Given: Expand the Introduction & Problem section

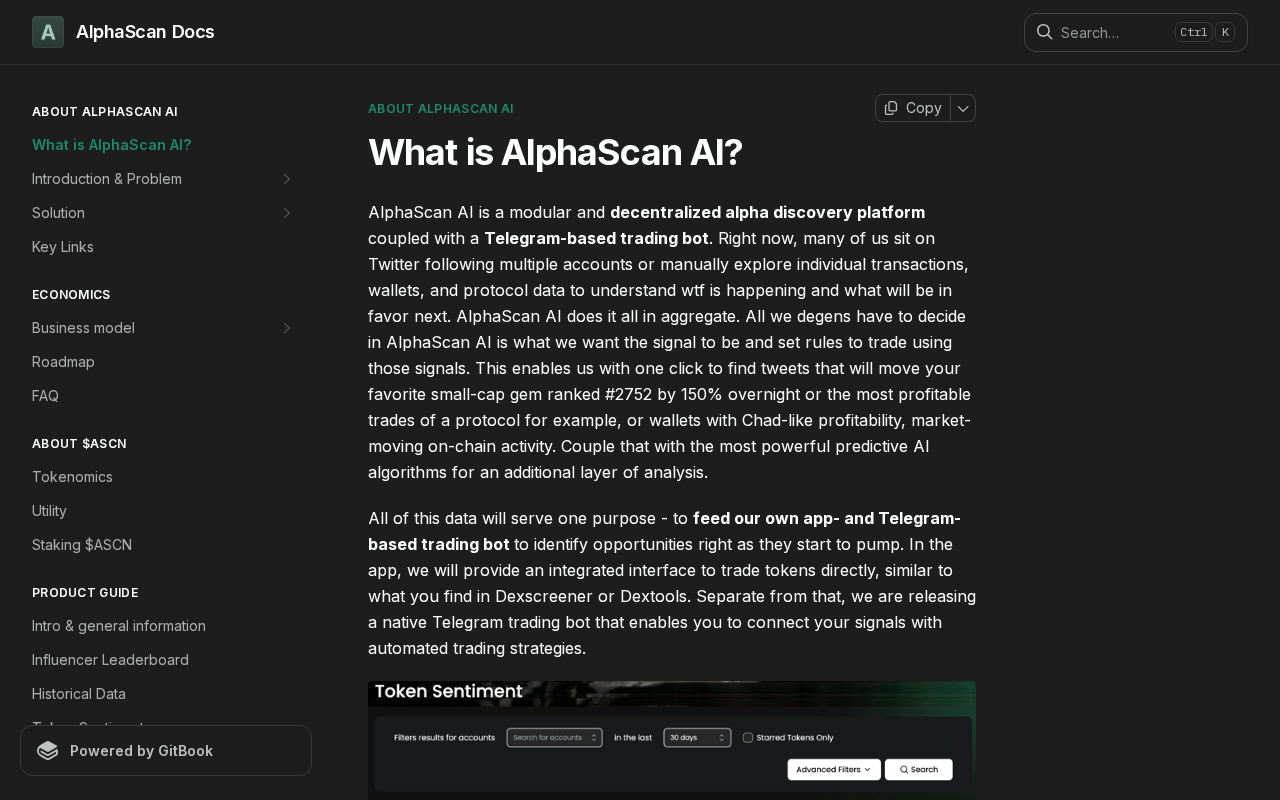Looking at the screenshot, I should [286, 179].
